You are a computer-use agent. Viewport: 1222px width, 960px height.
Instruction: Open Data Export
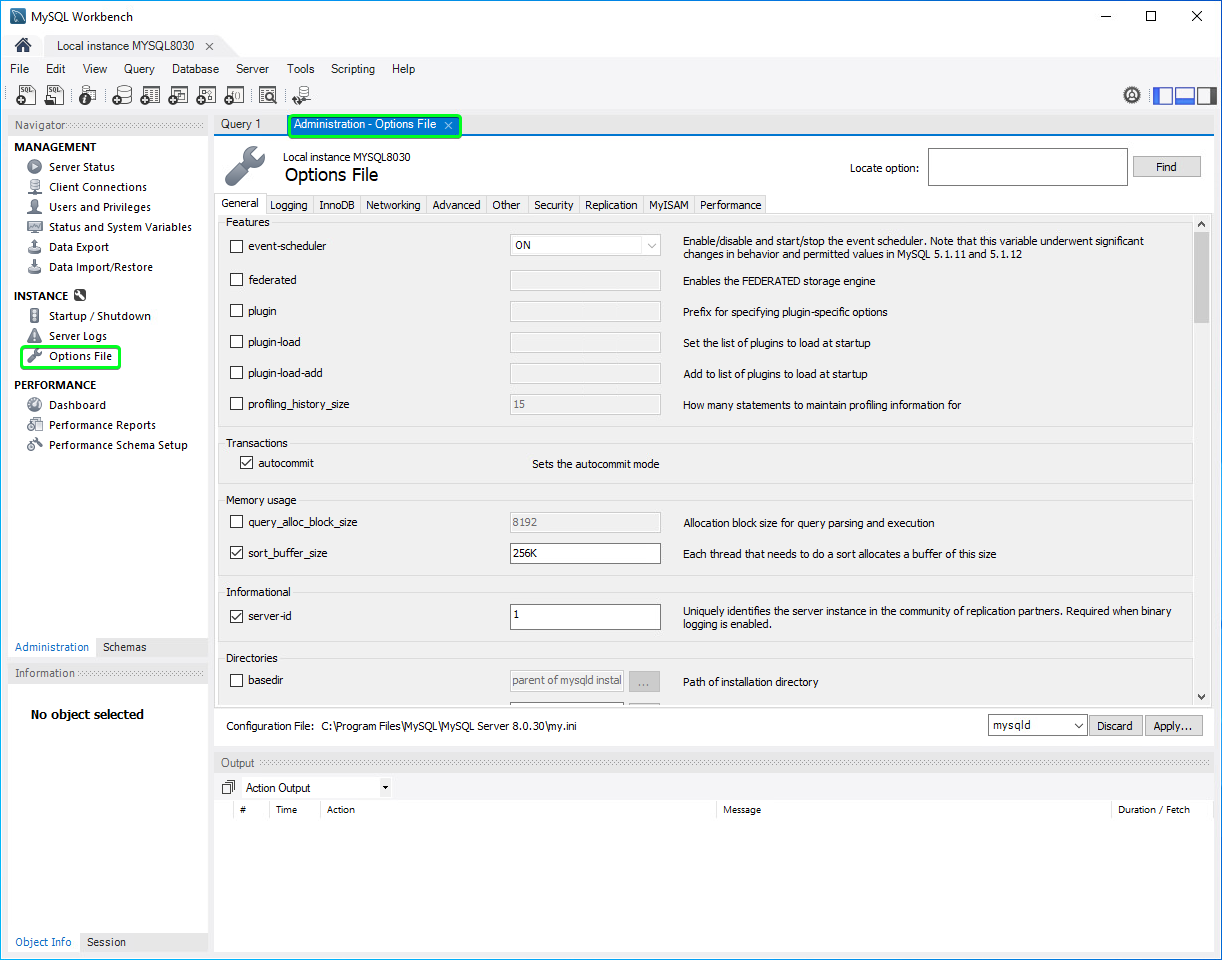[x=79, y=247]
